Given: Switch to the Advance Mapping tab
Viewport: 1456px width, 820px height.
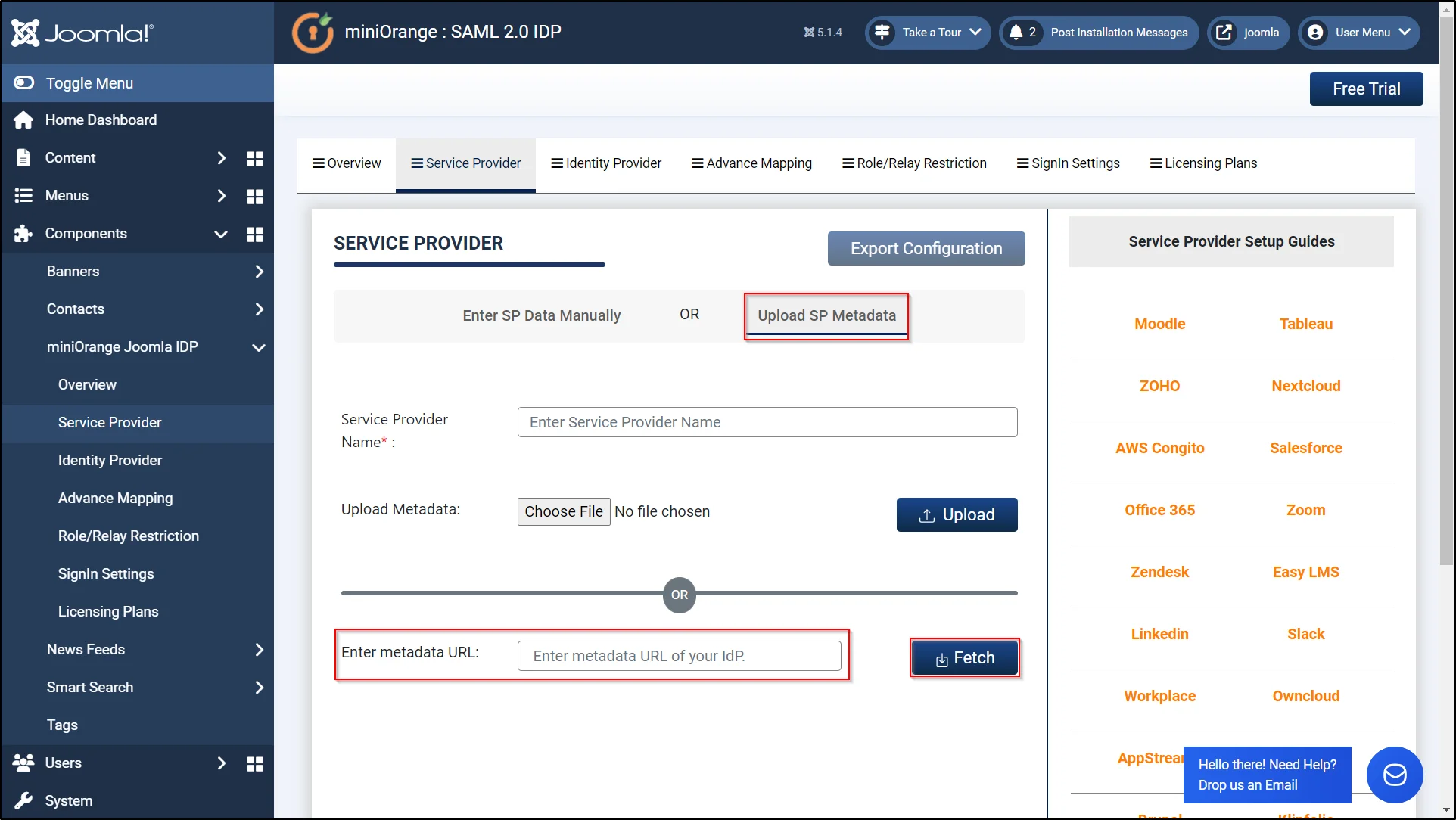Looking at the screenshot, I should [x=751, y=163].
